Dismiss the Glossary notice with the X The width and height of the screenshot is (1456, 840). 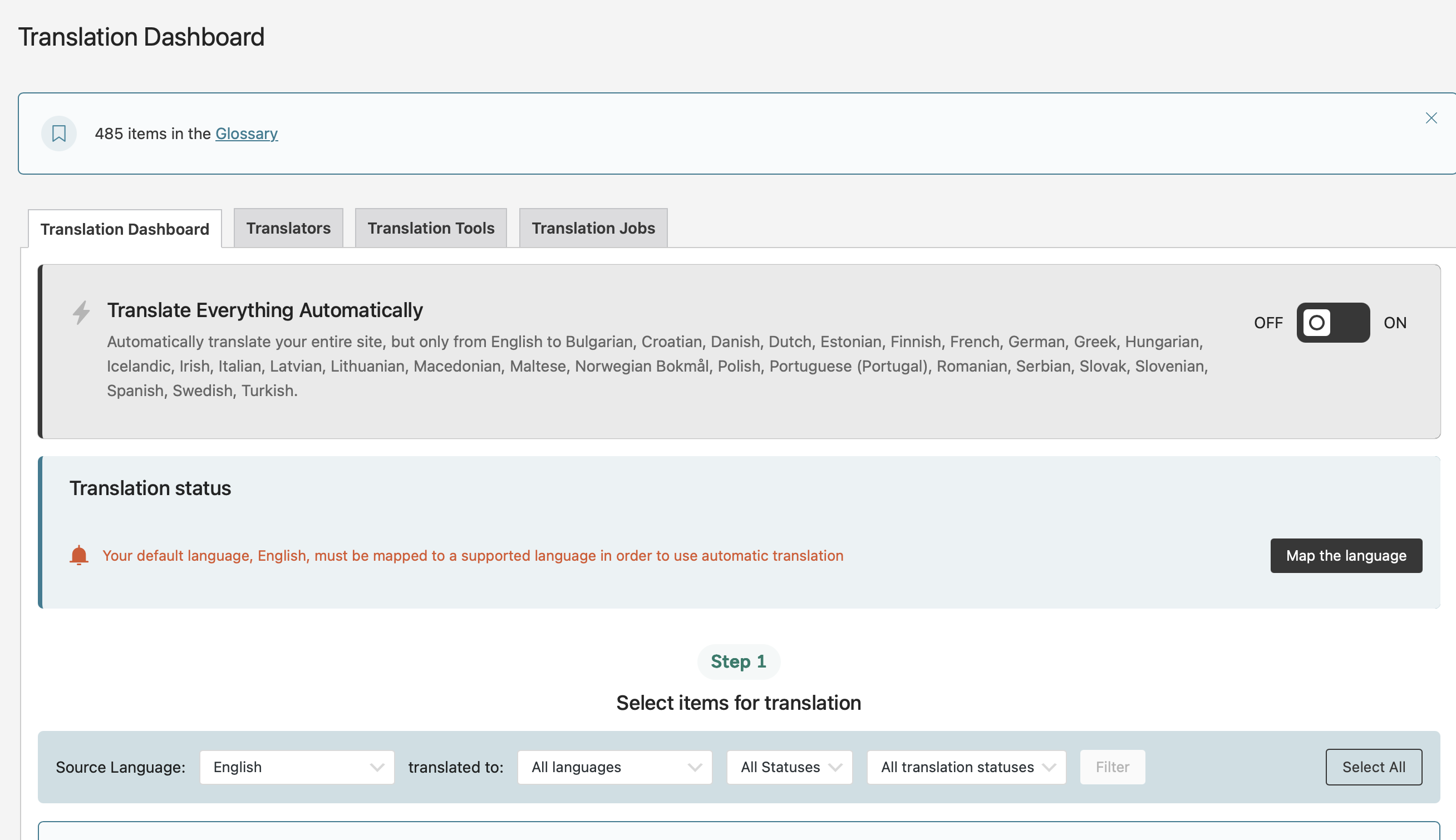(x=1430, y=118)
